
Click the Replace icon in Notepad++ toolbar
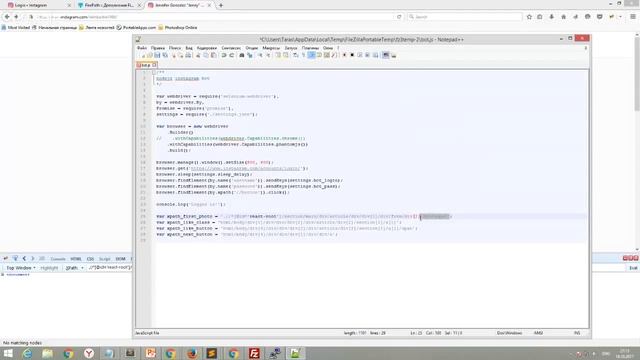pyautogui.click(x=250, y=55)
